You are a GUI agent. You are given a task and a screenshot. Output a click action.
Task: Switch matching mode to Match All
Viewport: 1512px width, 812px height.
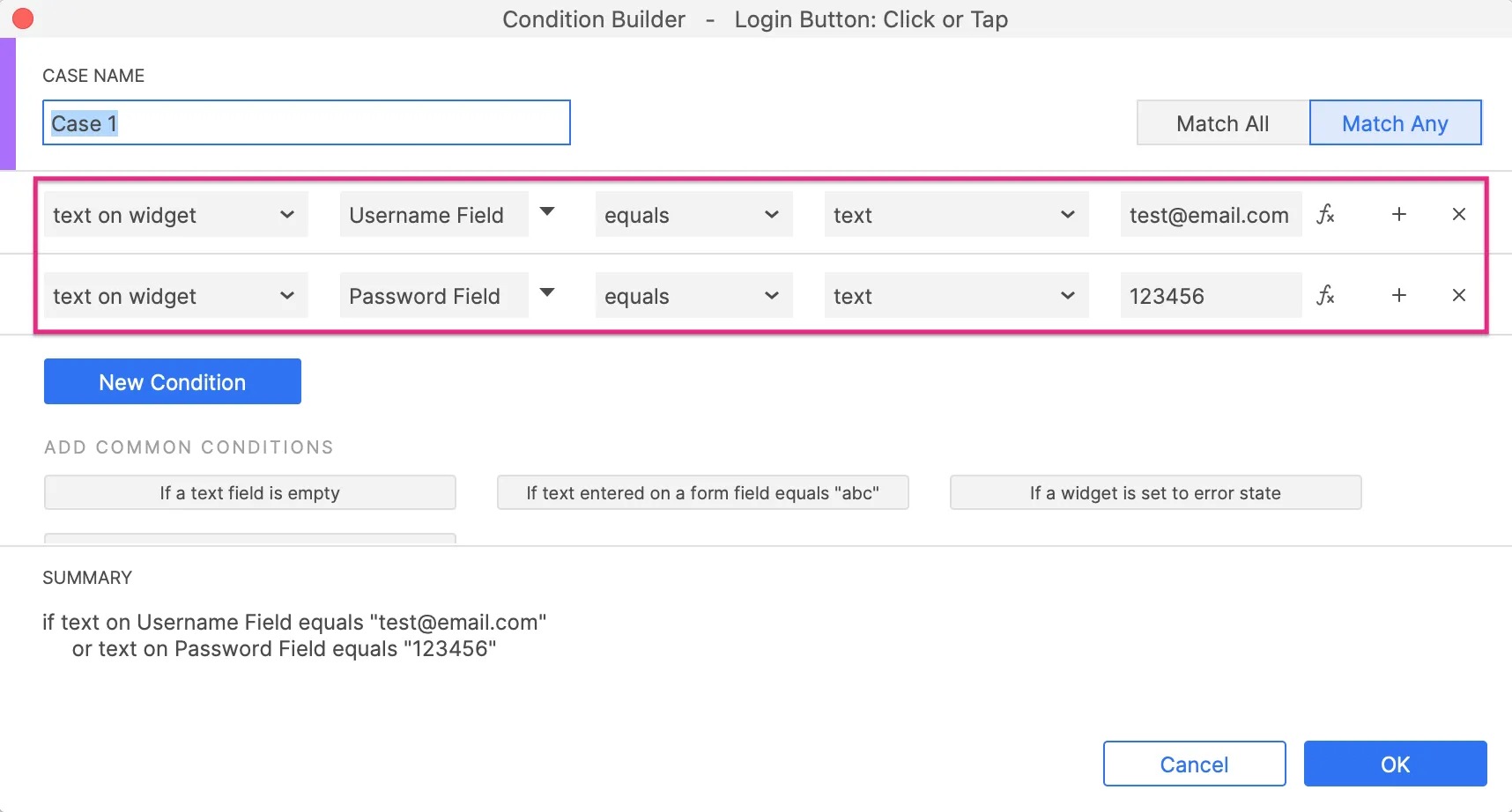1222,123
